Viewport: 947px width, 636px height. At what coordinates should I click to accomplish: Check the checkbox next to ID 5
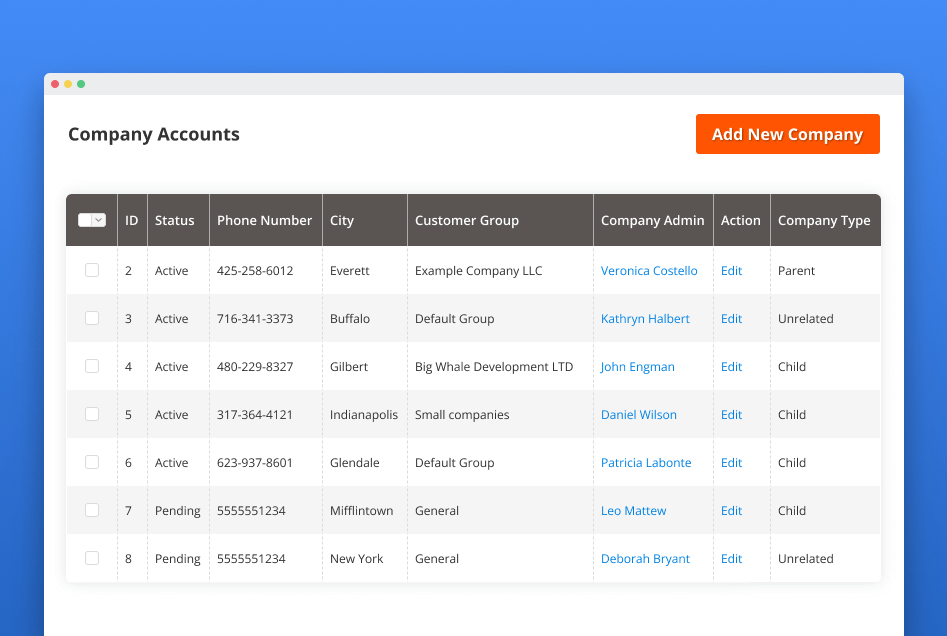tap(91, 413)
